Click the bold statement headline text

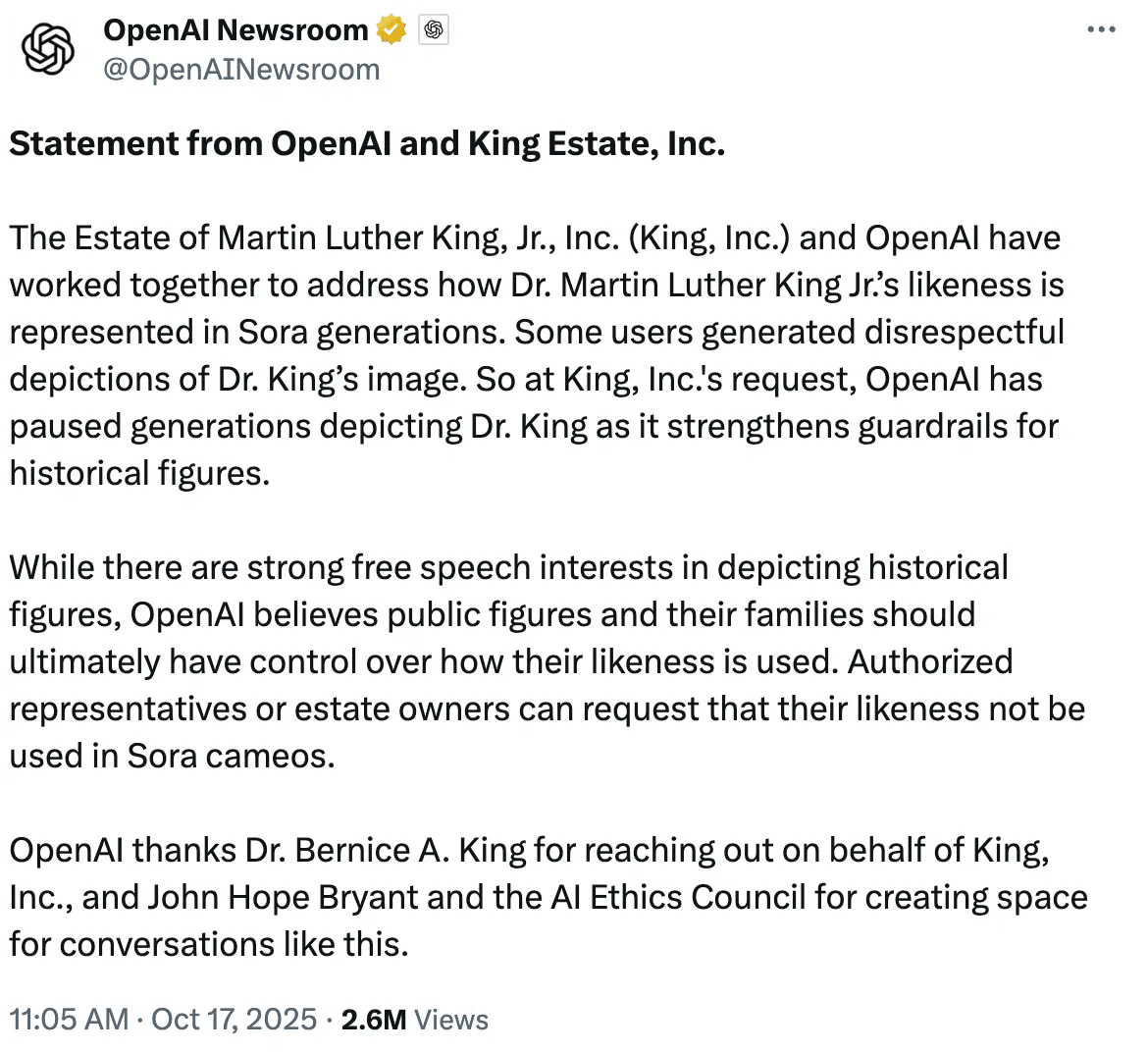point(367,144)
